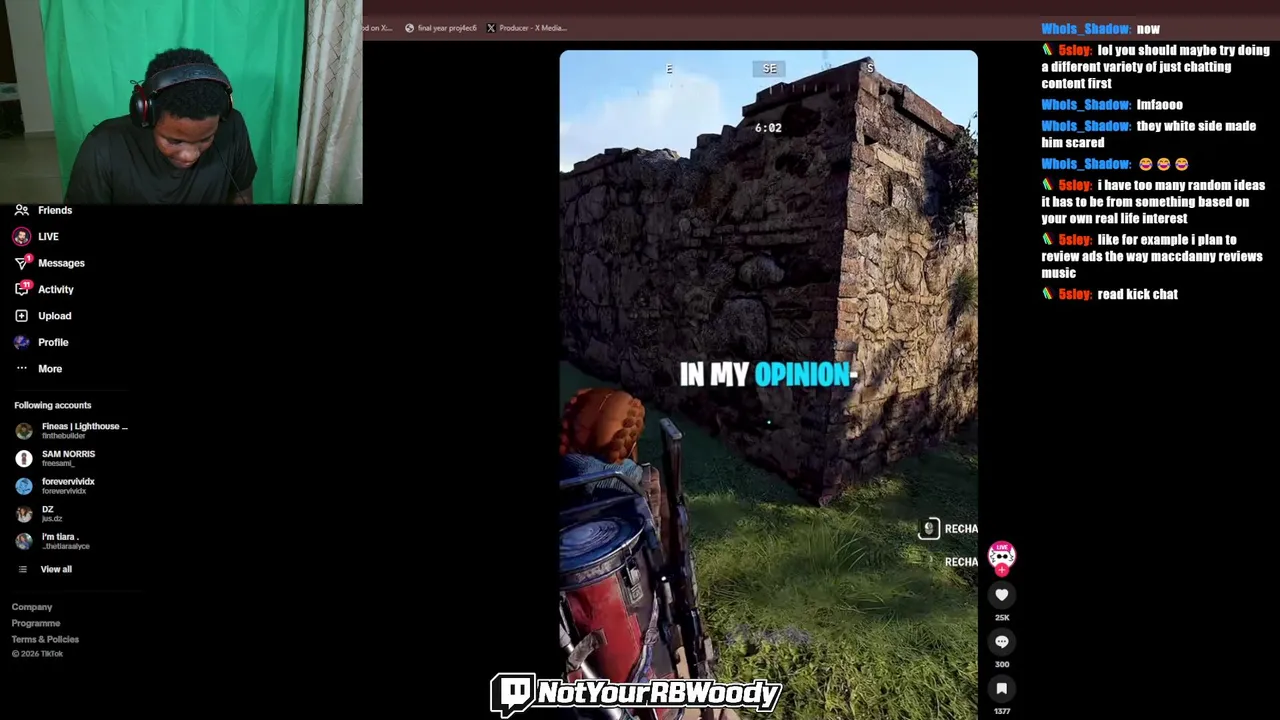Open the 'Producer - X Media' bookmark
Viewport: 1280px width, 720px height.
(x=526, y=28)
